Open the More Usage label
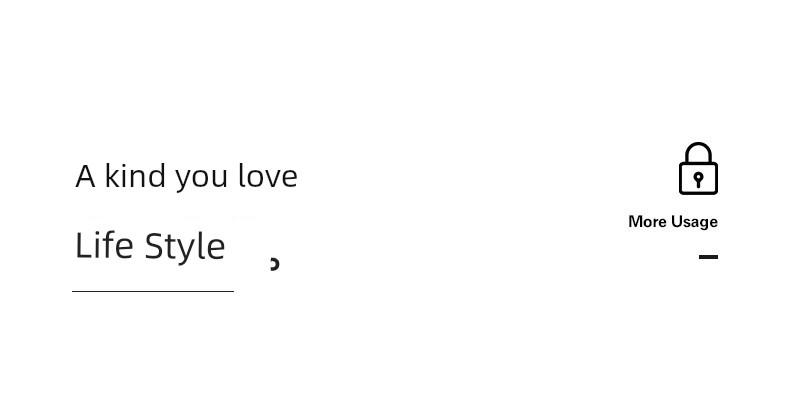This screenshot has height=413, width=790. 673,222
